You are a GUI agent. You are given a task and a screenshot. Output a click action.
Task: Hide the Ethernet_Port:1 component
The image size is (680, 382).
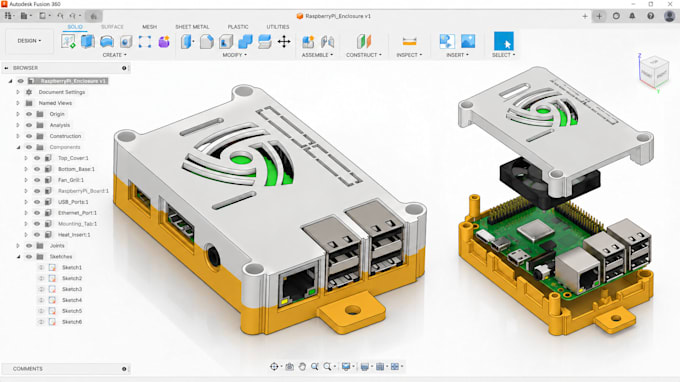[x=37, y=213]
